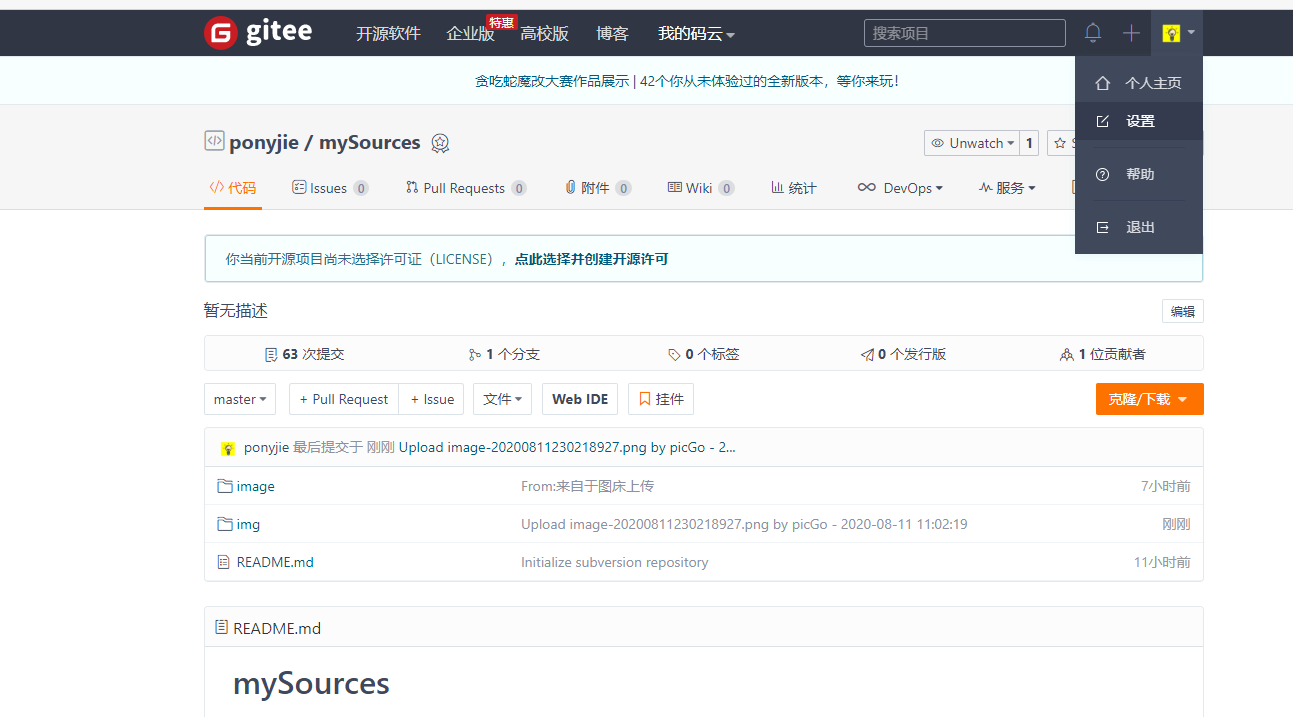Image resolution: width=1293 pixels, height=717 pixels.
Task: Open the 统计 tab
Action: 794,188
